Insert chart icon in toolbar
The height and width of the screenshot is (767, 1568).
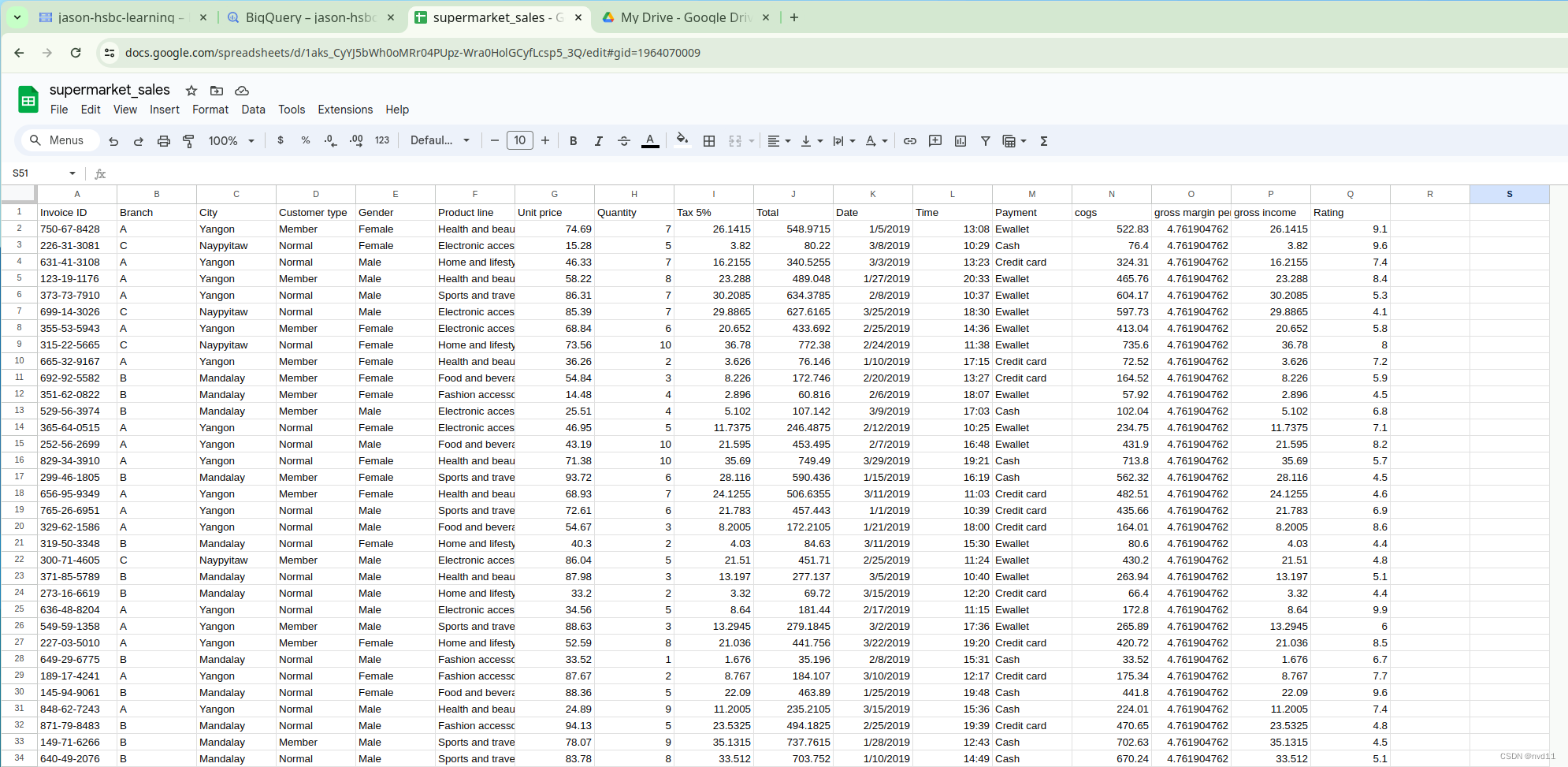pyautogui.click(x=960, y=141)
